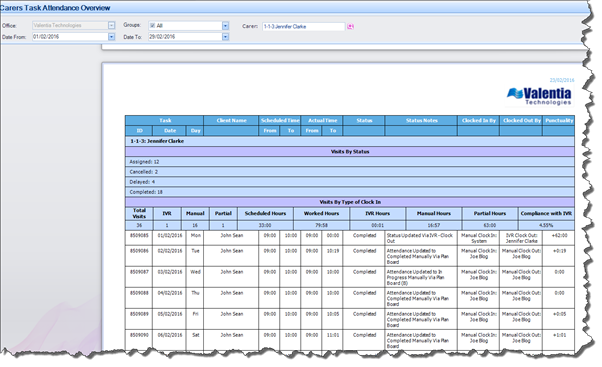602x367 pixels.
Task: Click the Total Visits value 36
Action: (139, 225)
